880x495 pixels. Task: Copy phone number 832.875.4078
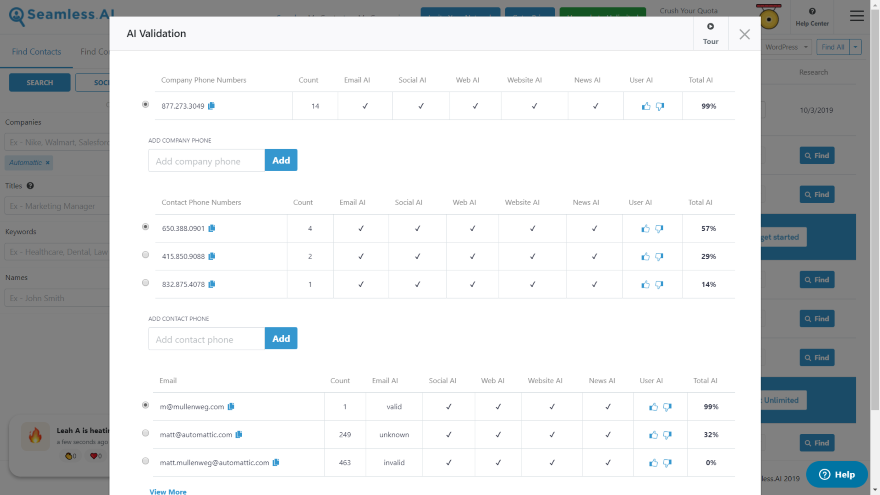click(x=212, y=284)
